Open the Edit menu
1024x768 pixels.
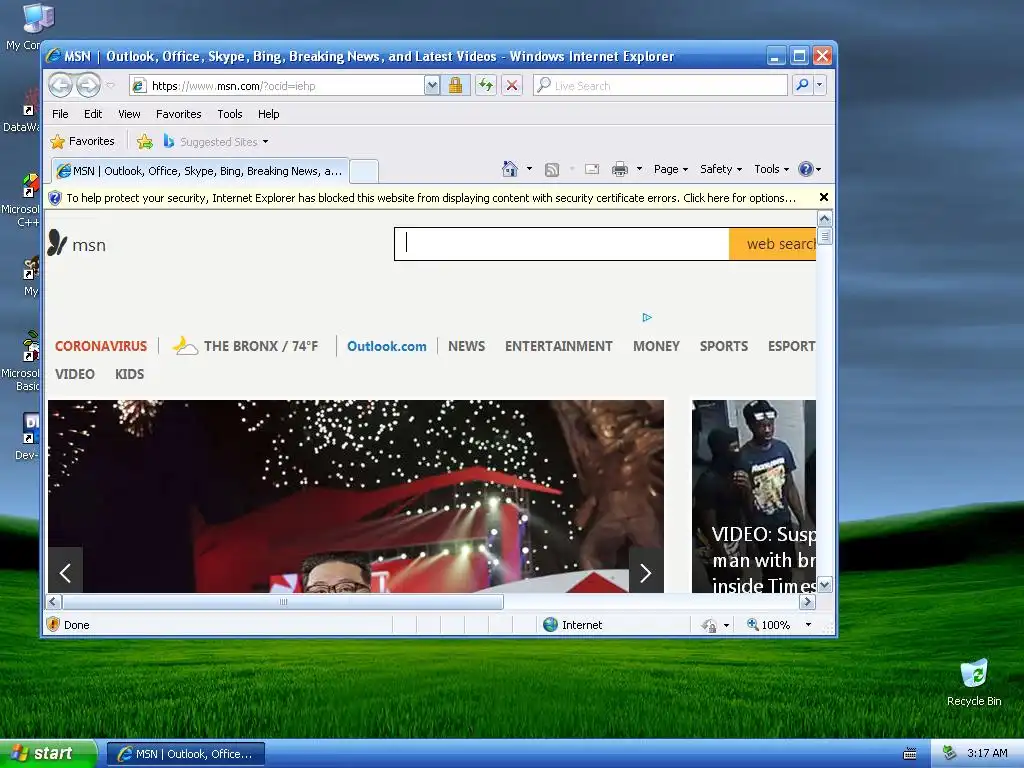tap(93, 114)
